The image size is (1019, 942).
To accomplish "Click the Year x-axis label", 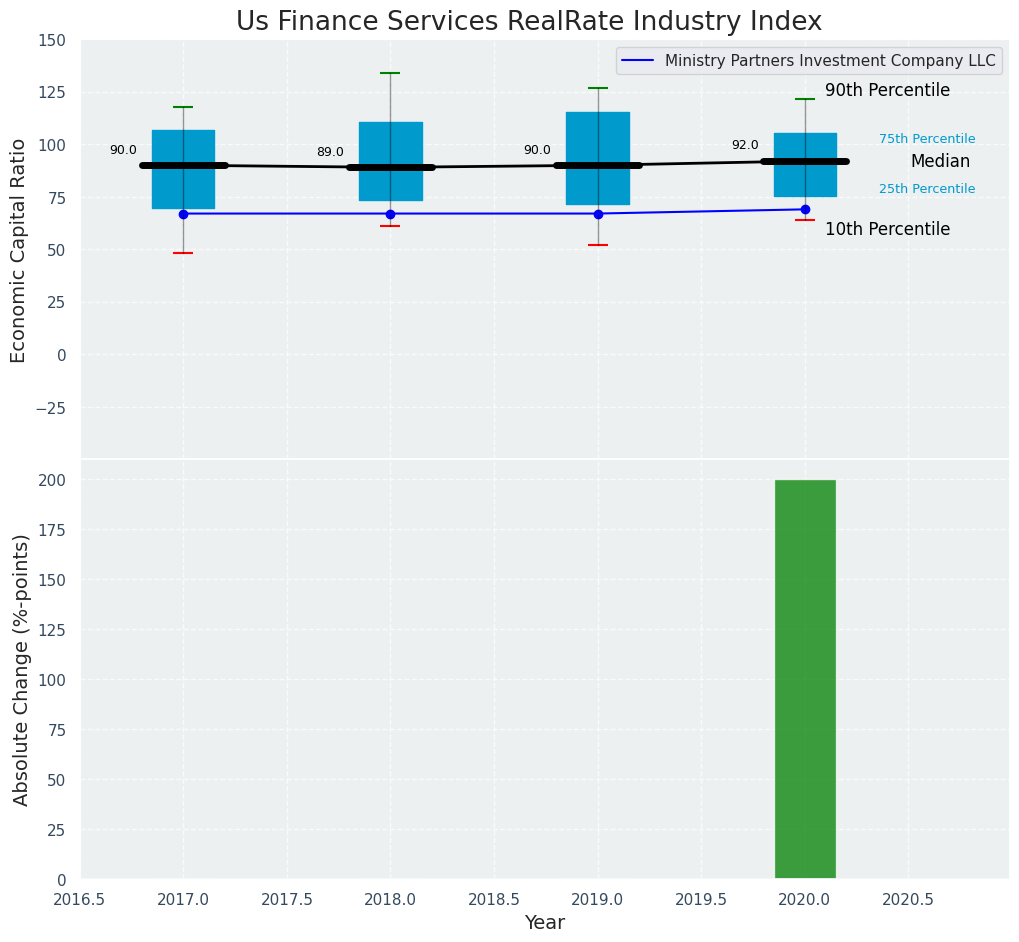I will (544, 923).
